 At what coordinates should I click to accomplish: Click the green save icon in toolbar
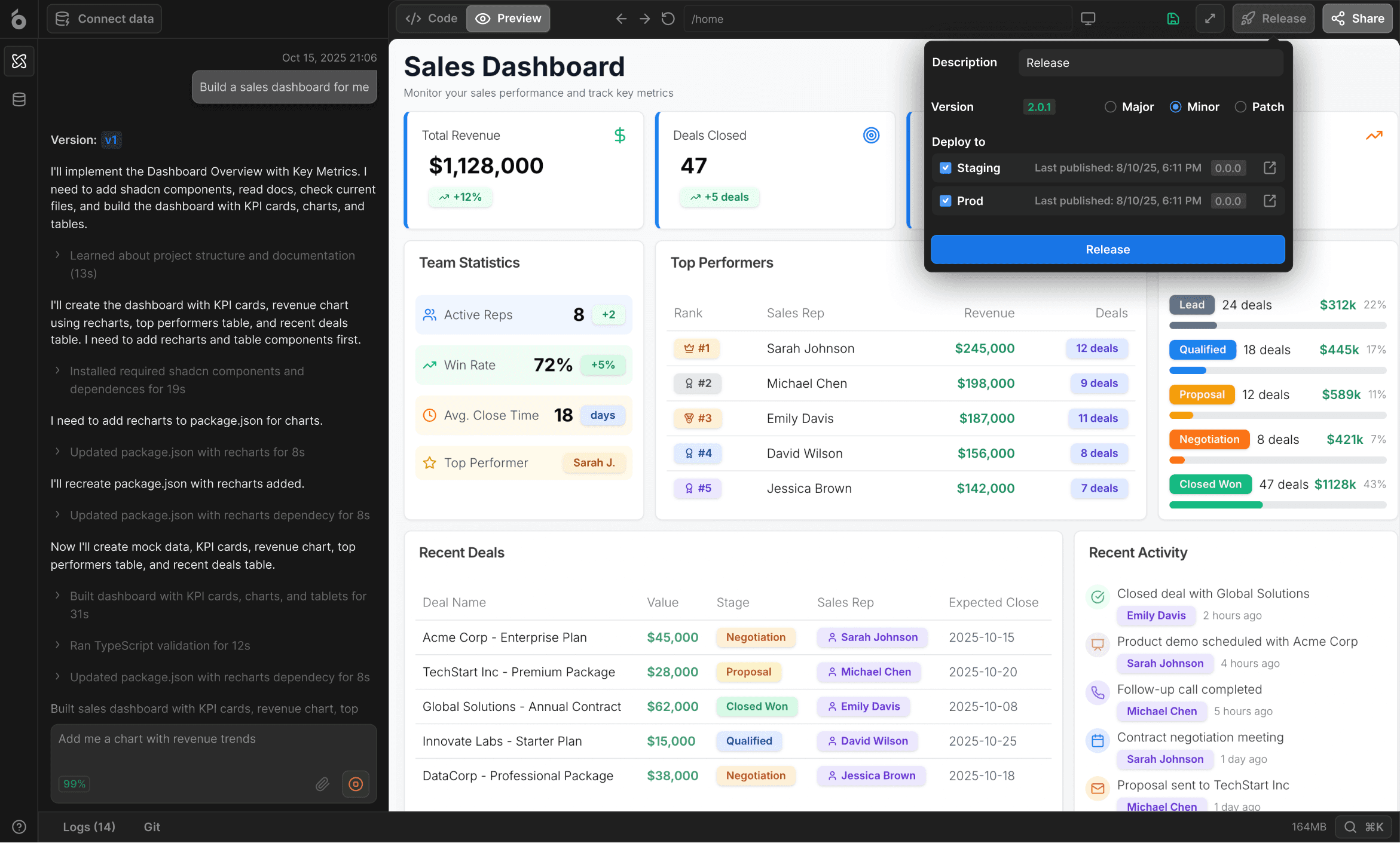click(1173, 19)
